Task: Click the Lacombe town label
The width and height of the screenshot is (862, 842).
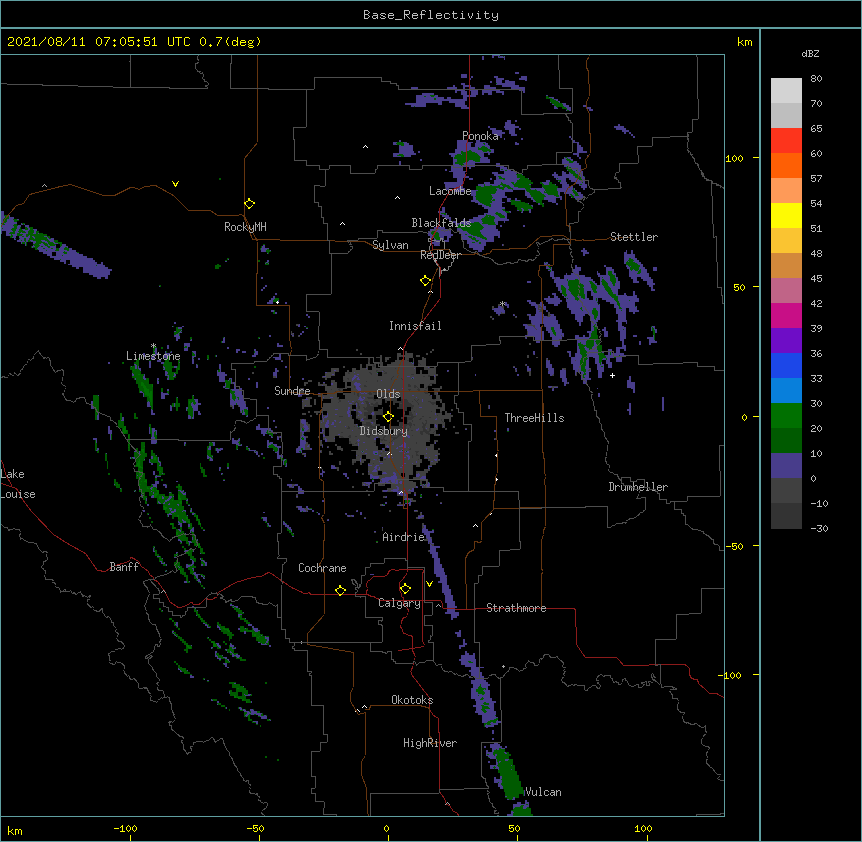Action: (450, 191)
